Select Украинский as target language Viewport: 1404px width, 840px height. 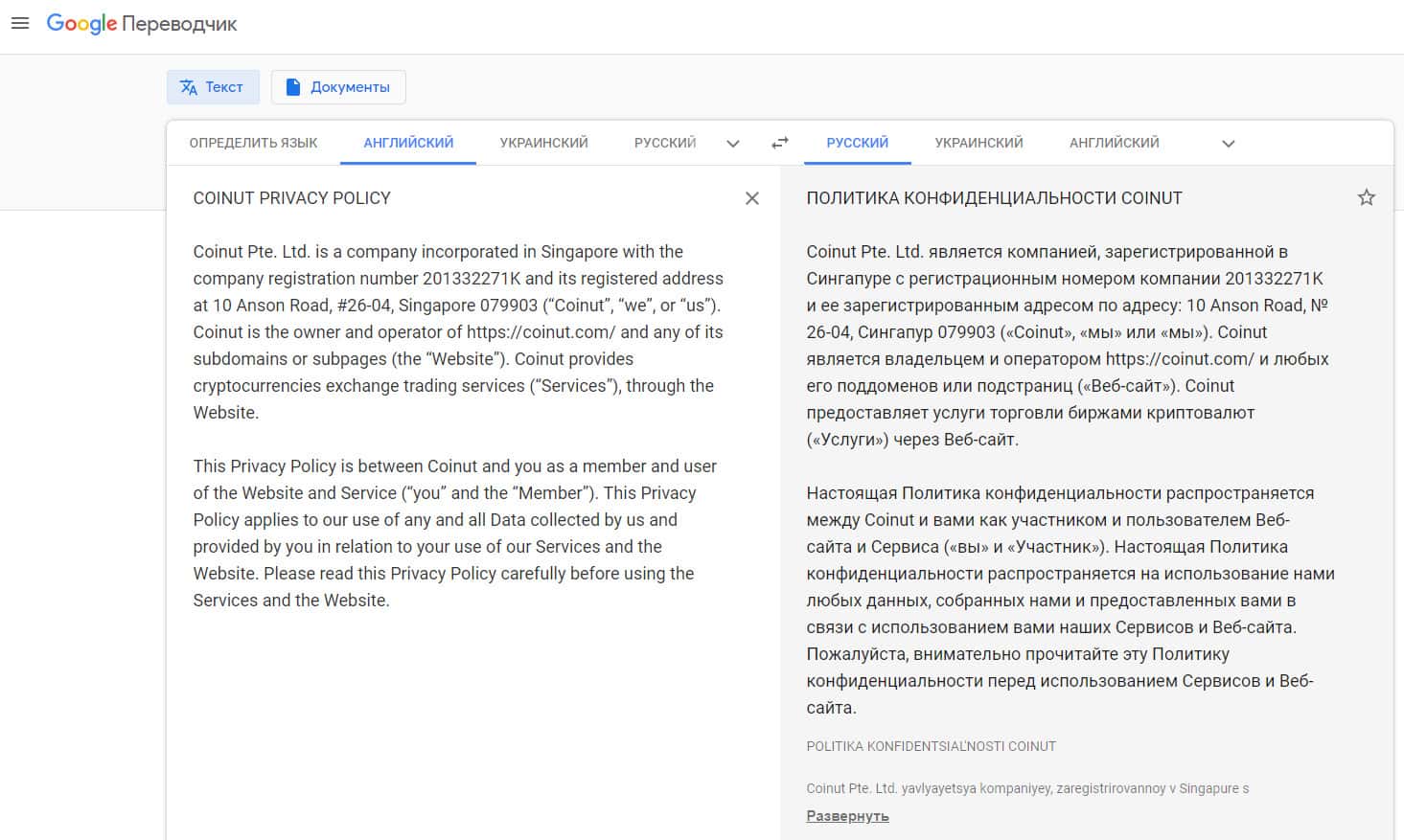[x=978, y=143]
